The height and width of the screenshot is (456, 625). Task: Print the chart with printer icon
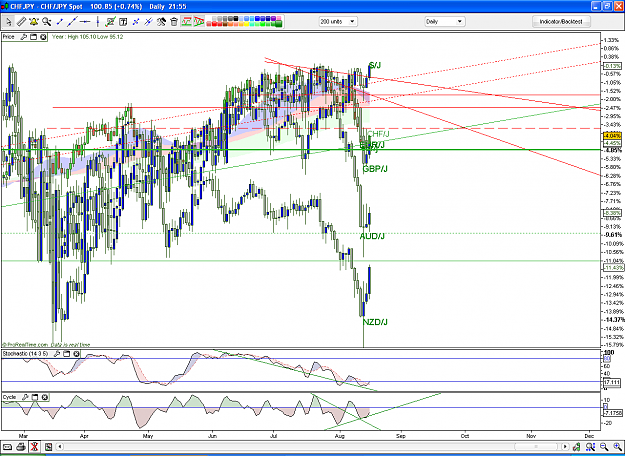coord(22,447)
